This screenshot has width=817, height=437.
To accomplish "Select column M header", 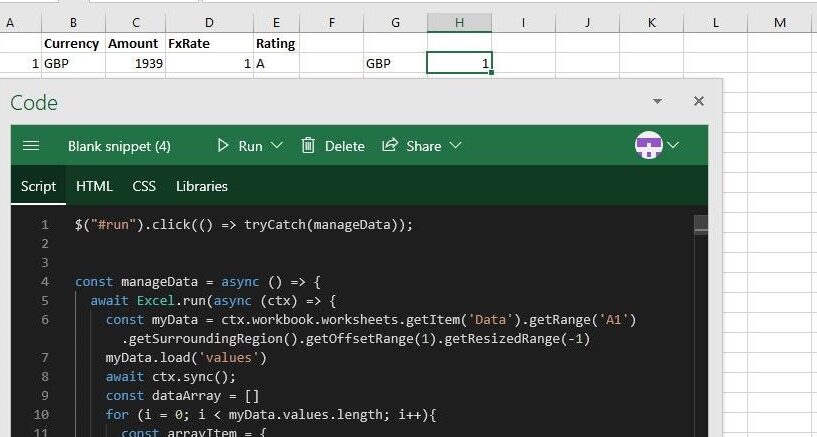I will pos(779,22).
